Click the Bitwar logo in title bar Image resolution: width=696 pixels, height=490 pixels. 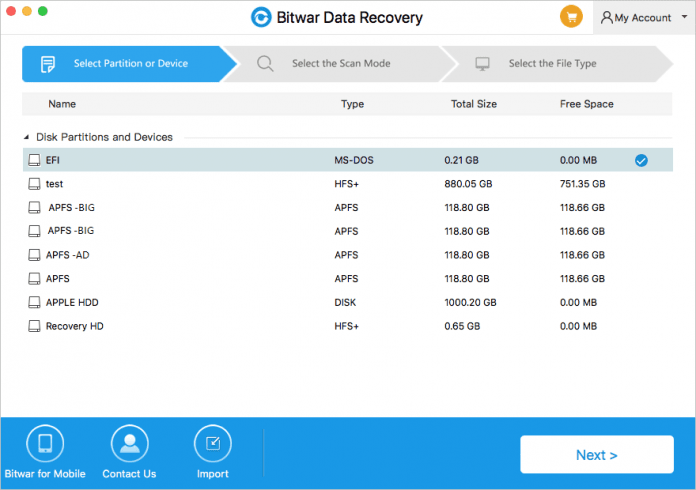point(260,17)
